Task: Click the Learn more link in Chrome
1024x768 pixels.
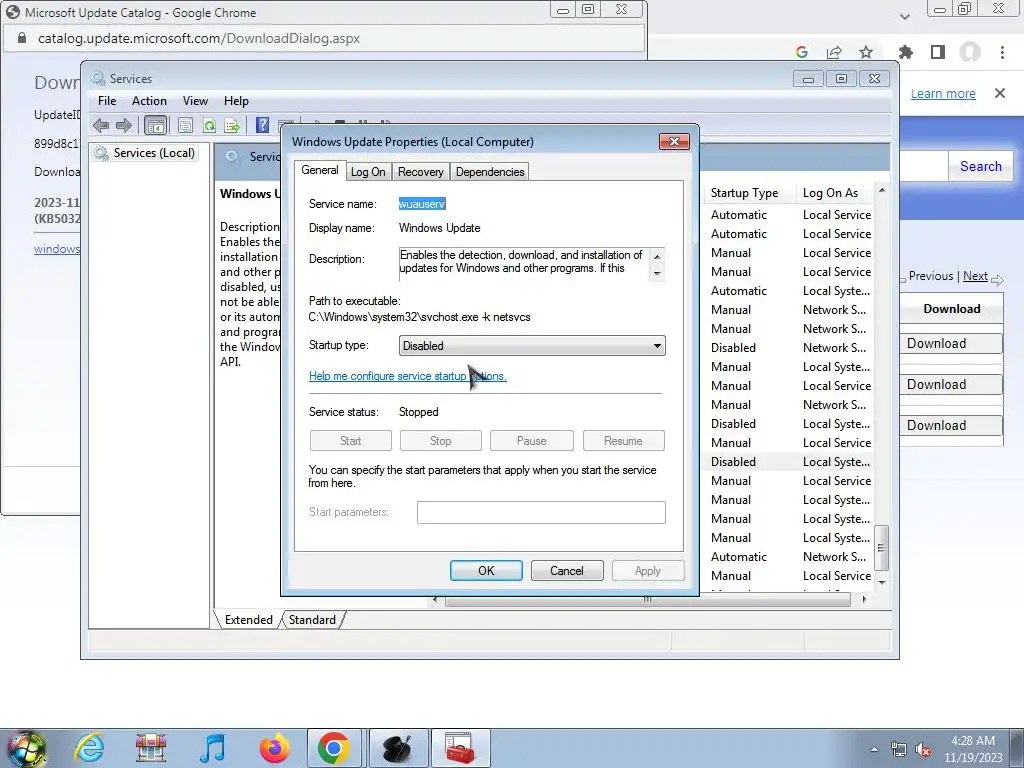Action: pyautogui.click(x=943, y=93)
